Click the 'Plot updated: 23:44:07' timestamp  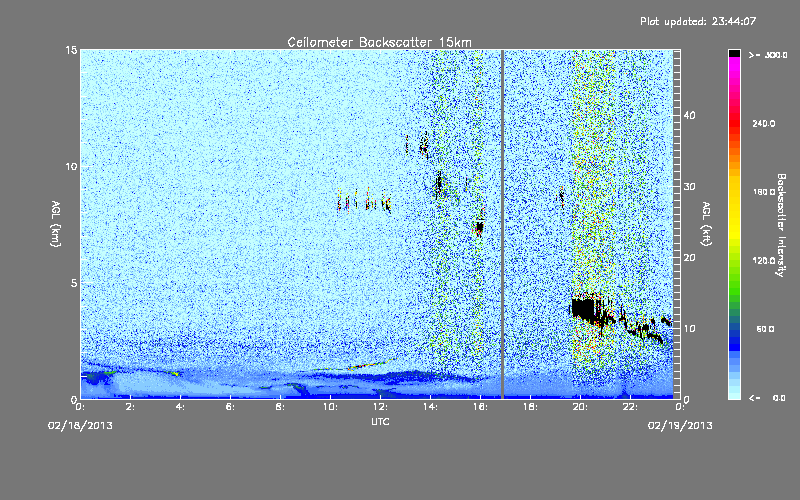698,21
